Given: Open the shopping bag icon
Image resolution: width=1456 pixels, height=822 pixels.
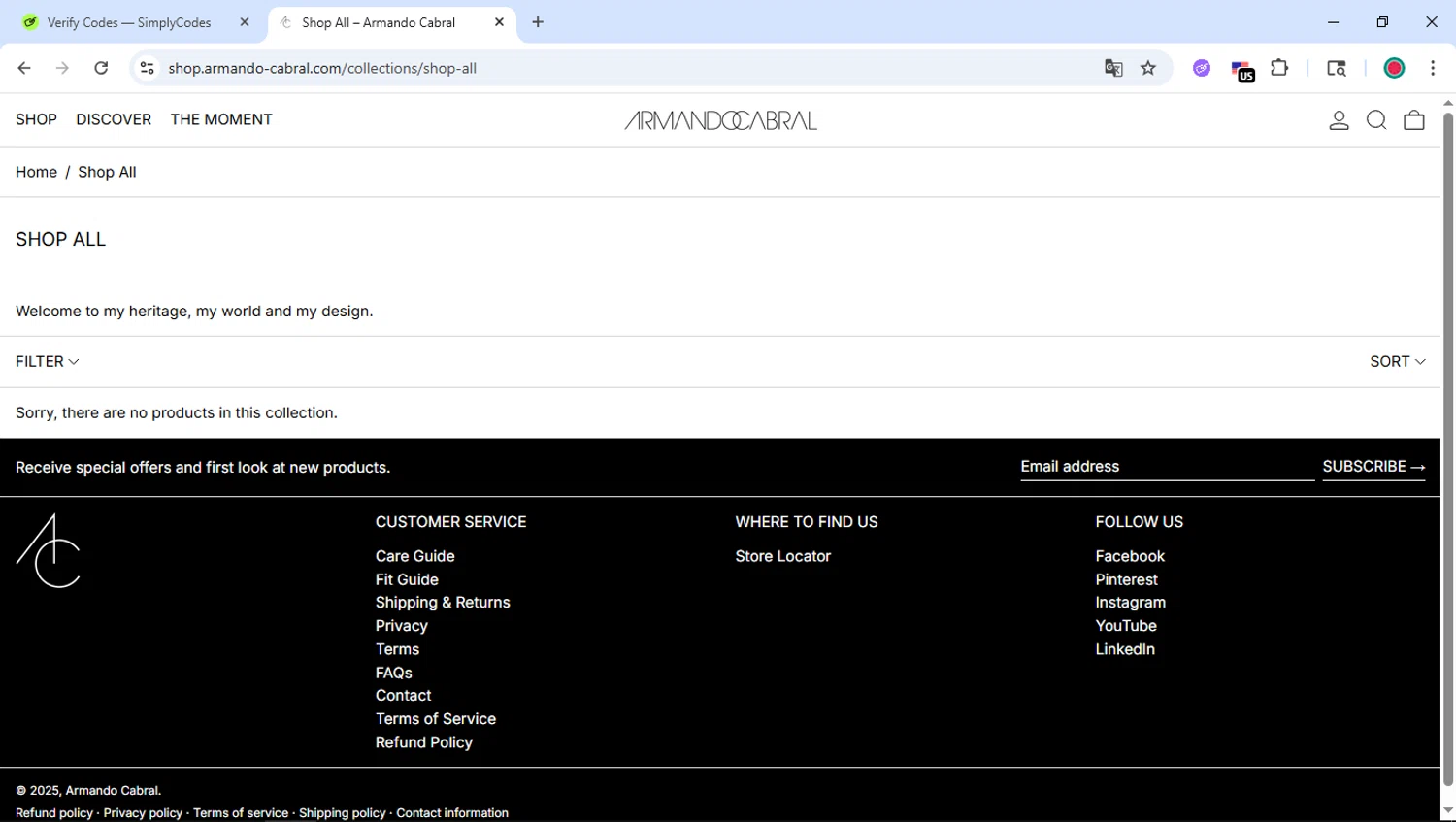Looking at the screenshot, I should click(1414, 120).
